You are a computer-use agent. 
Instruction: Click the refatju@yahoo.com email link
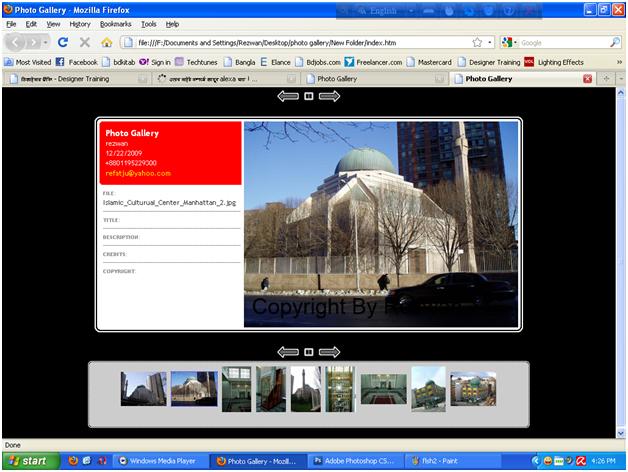coord(138,173)
